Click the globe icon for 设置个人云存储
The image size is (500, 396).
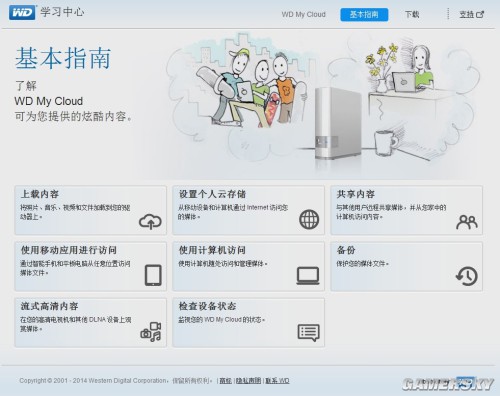[309, 219]
